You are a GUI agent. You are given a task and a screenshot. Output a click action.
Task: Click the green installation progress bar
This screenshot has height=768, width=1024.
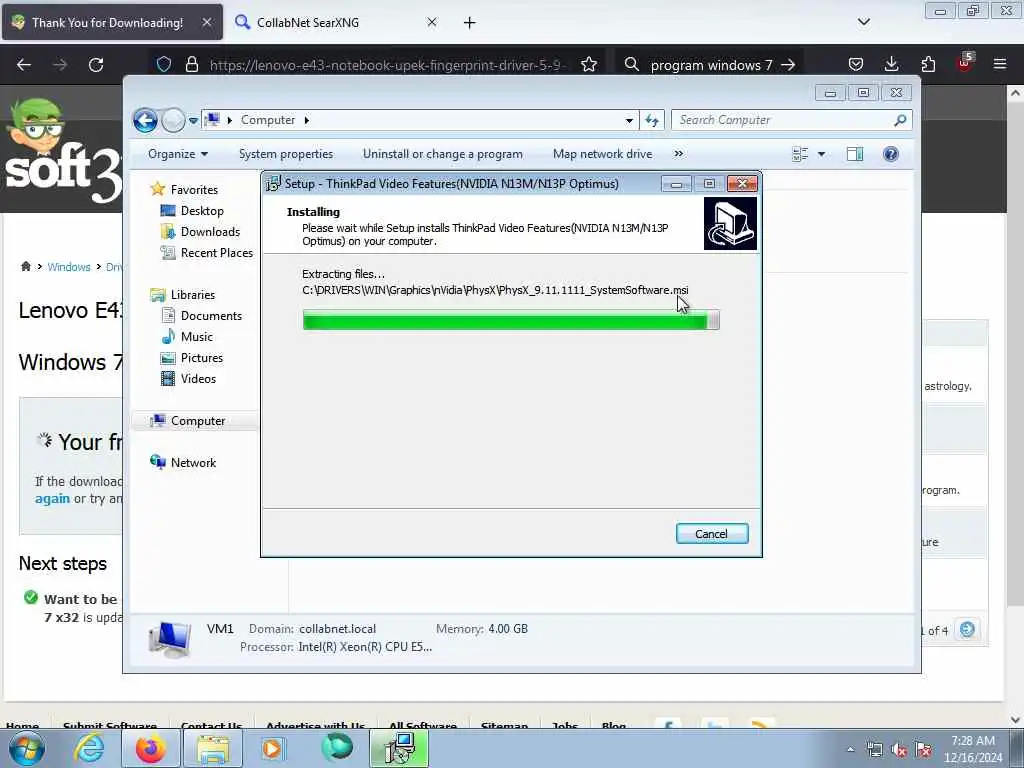(x=511, y=320)
